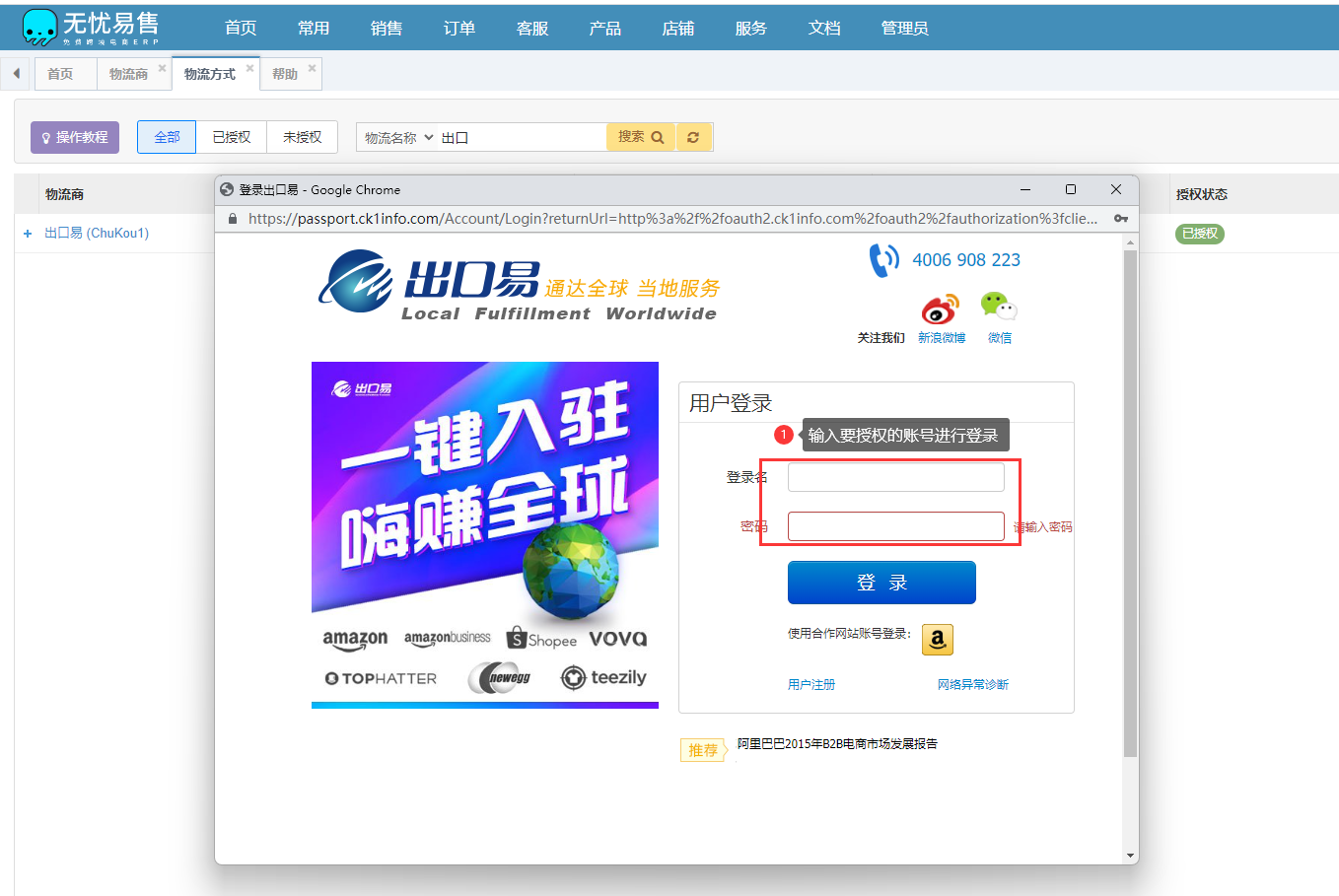This screenshot has height=896, width=1339.
Task: Expand the 出口易 (ChuKou1) row
Action: click(28, 234)
